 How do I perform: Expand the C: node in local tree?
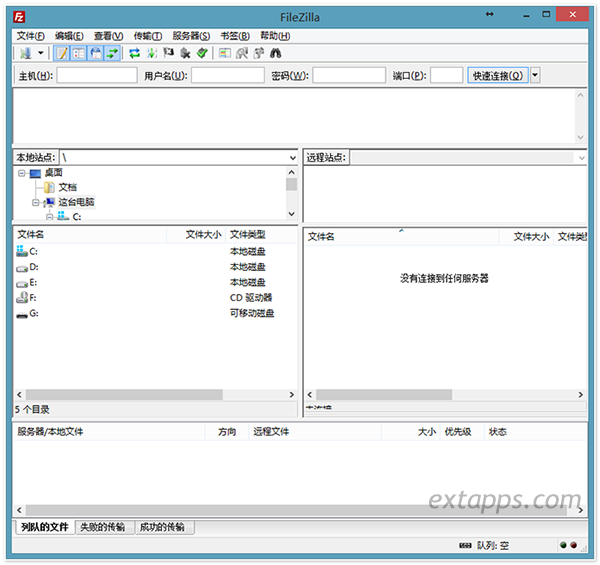coord(49,217)
